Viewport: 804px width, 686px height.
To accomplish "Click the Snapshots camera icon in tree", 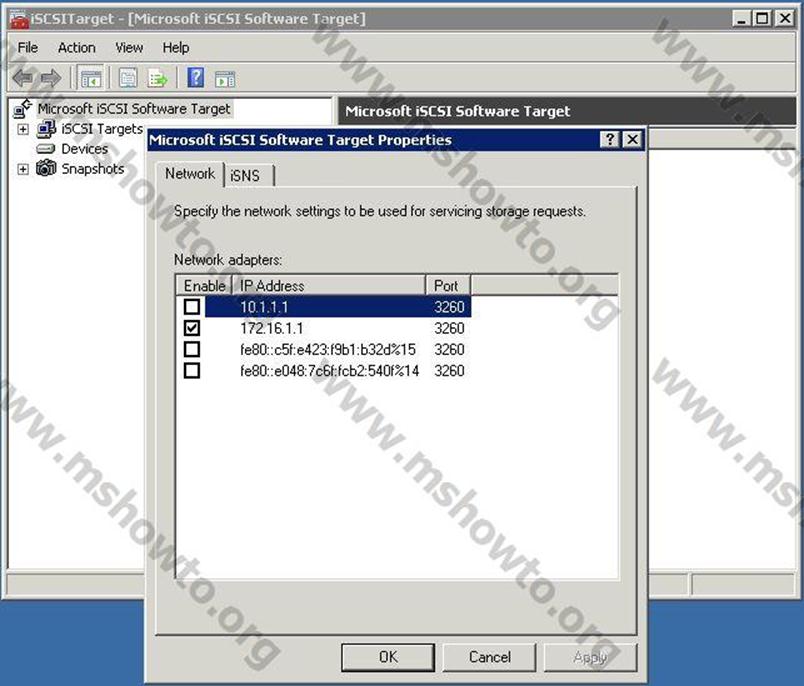I will coord(46,168).
